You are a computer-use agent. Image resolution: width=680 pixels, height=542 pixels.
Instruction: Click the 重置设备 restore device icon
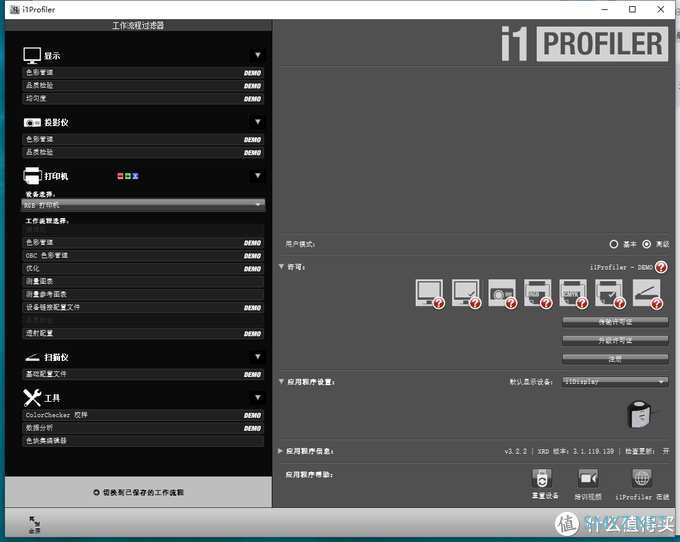pos(542,478)
